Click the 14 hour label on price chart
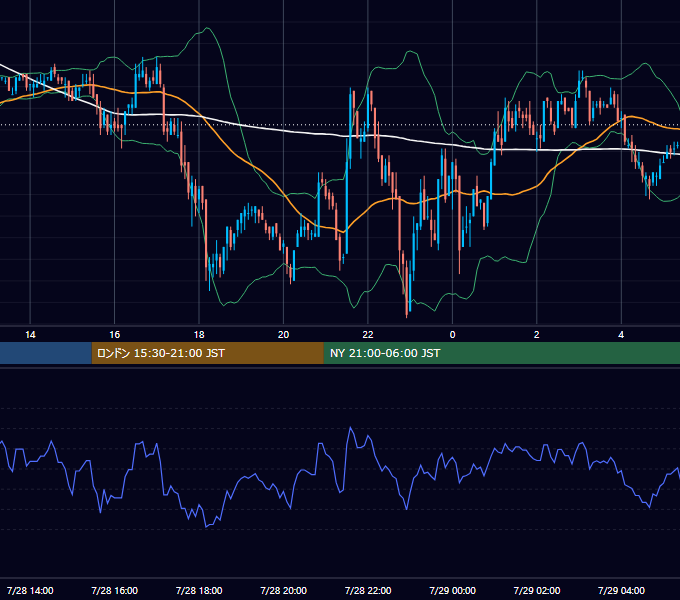 (30, 335)
